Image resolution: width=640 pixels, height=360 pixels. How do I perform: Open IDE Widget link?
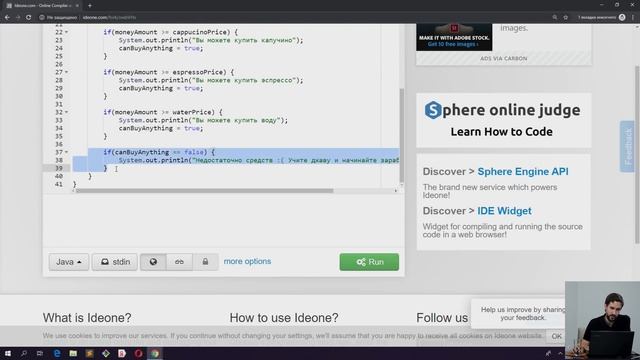504,211
